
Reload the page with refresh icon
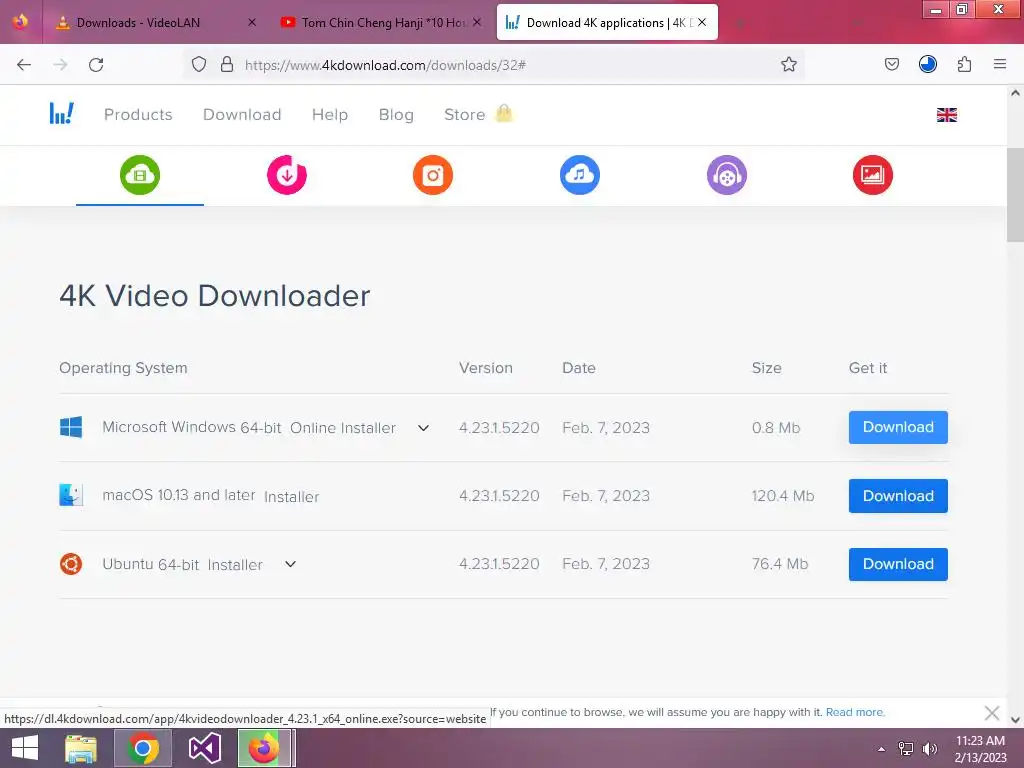(x=96, y=65)
